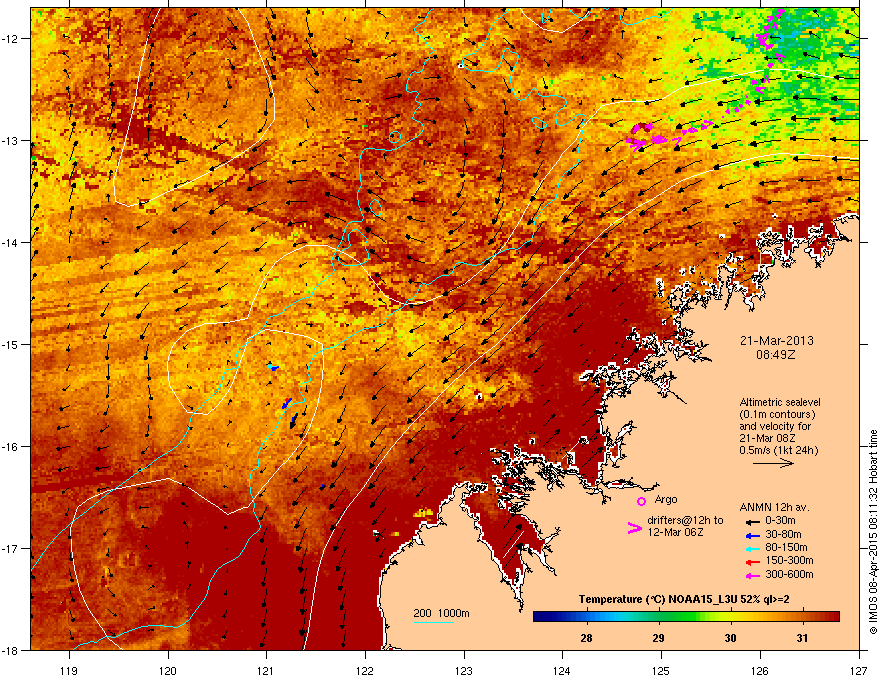The image size is (880, 680).
Task: Click the Temperature NOAA15_L3U colorbar title
Action: click(x=684, y=599)
